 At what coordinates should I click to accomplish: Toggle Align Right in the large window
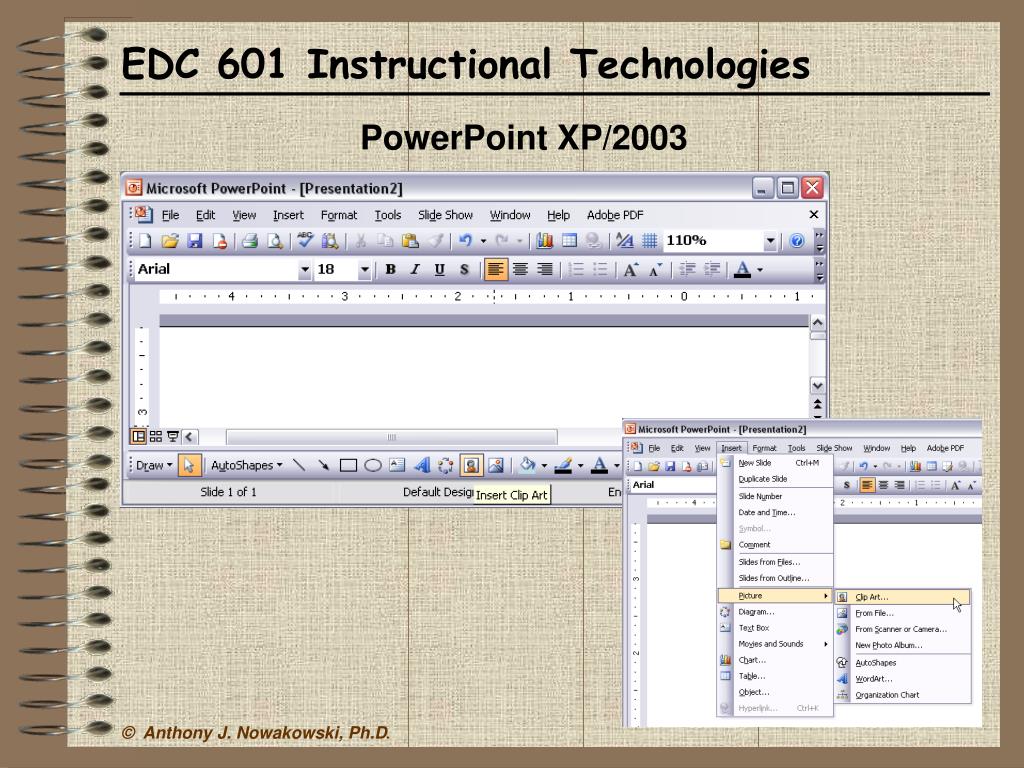(545, 269)
